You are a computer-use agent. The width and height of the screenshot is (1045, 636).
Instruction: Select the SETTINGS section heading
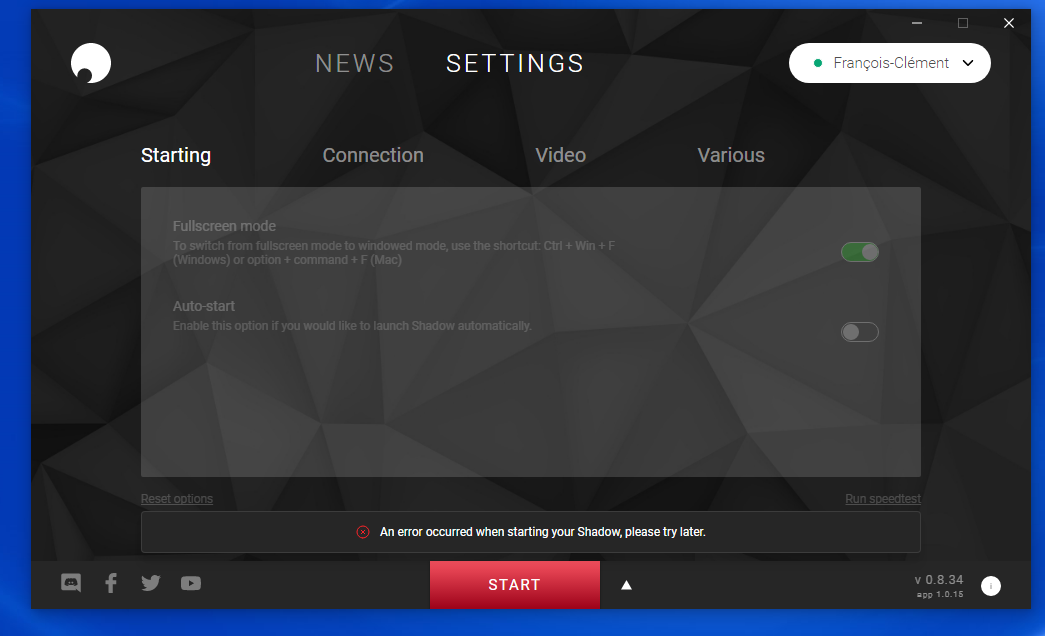tap(515, 64)
